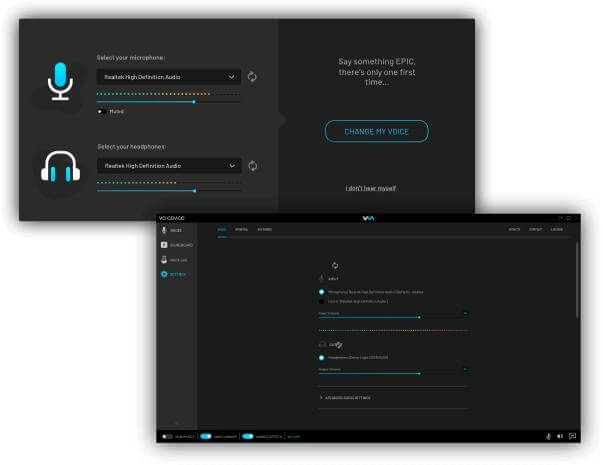Select the second Realtek input device radio button
The image size is (603, 465).
click(321, 302)
